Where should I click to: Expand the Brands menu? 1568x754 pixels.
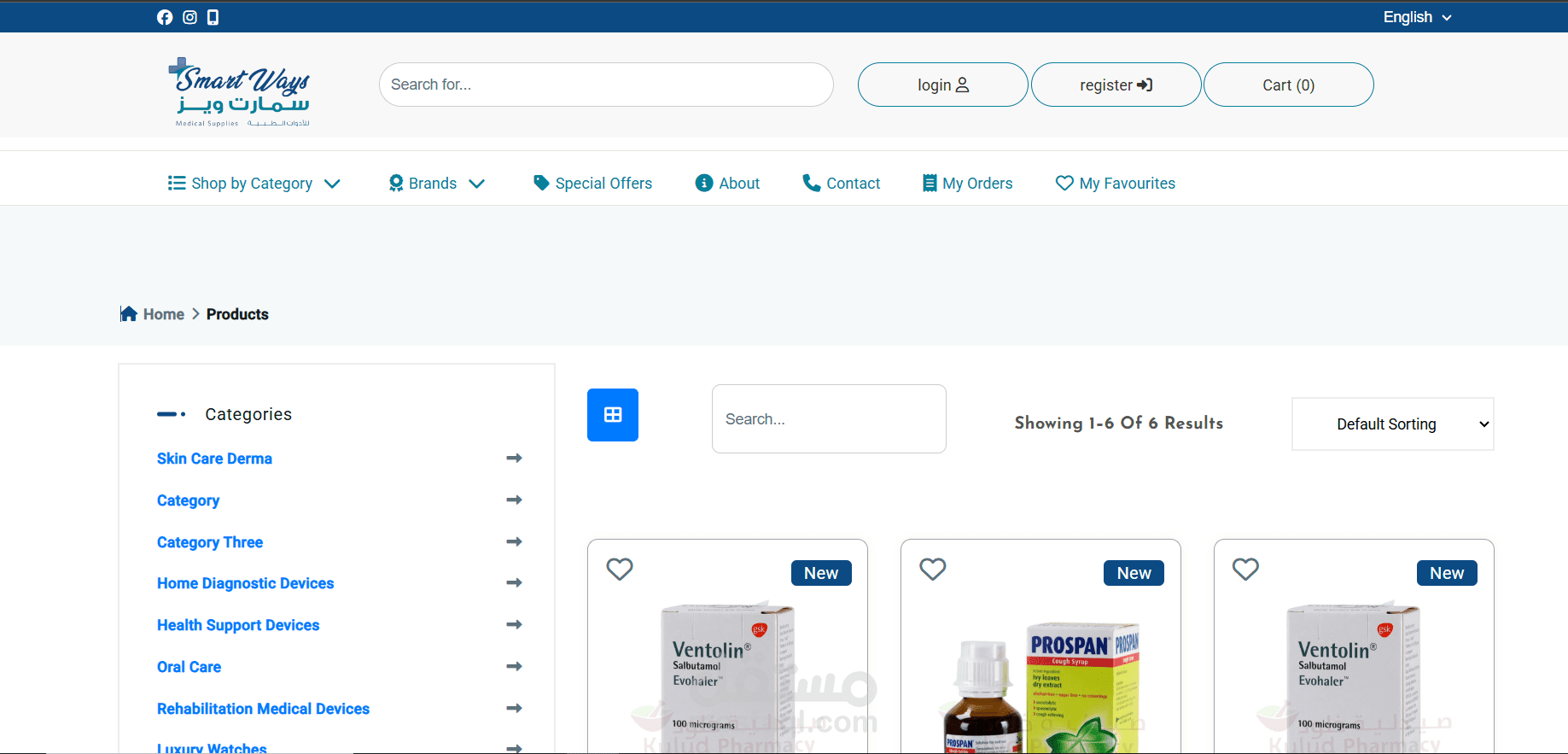click(437, 184)
